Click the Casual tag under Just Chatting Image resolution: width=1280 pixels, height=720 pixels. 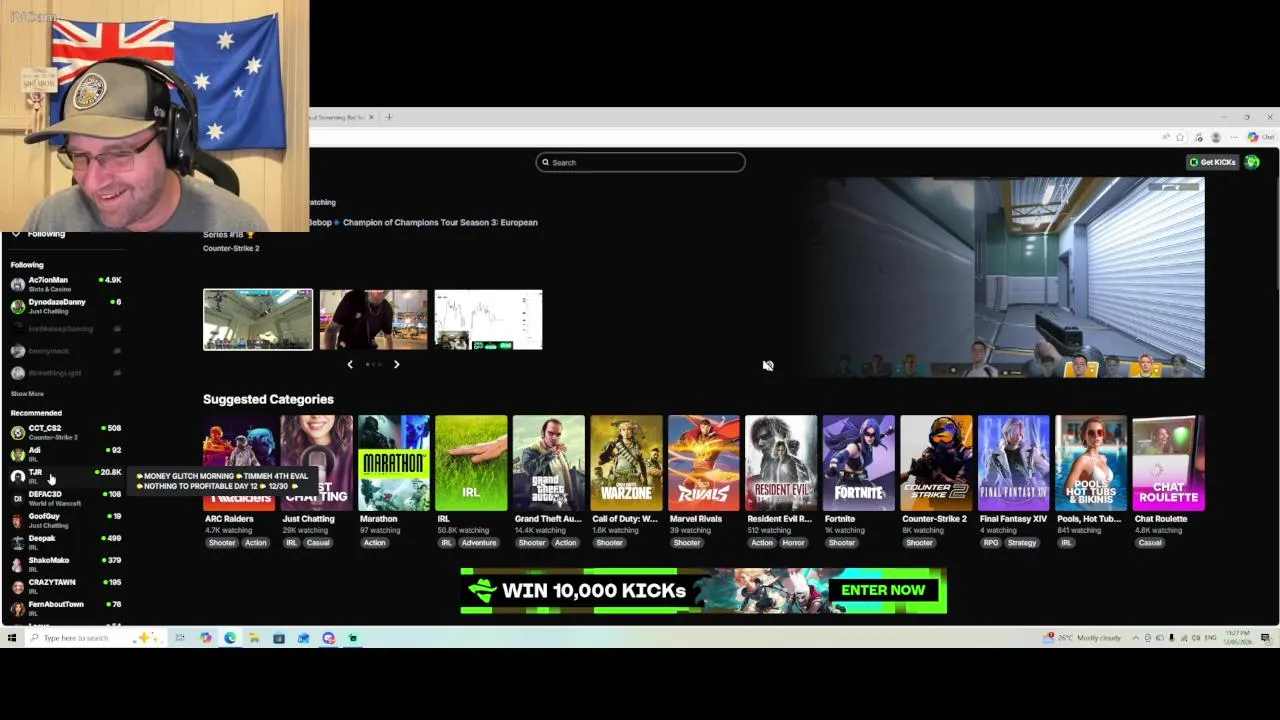318,543
